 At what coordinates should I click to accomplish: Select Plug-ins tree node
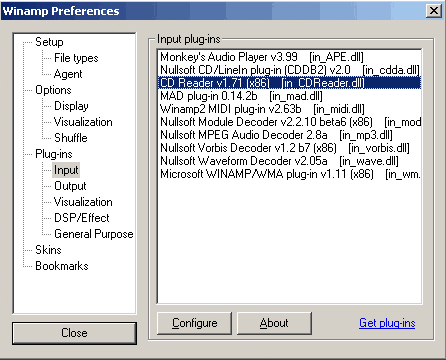tap(54, 154)
